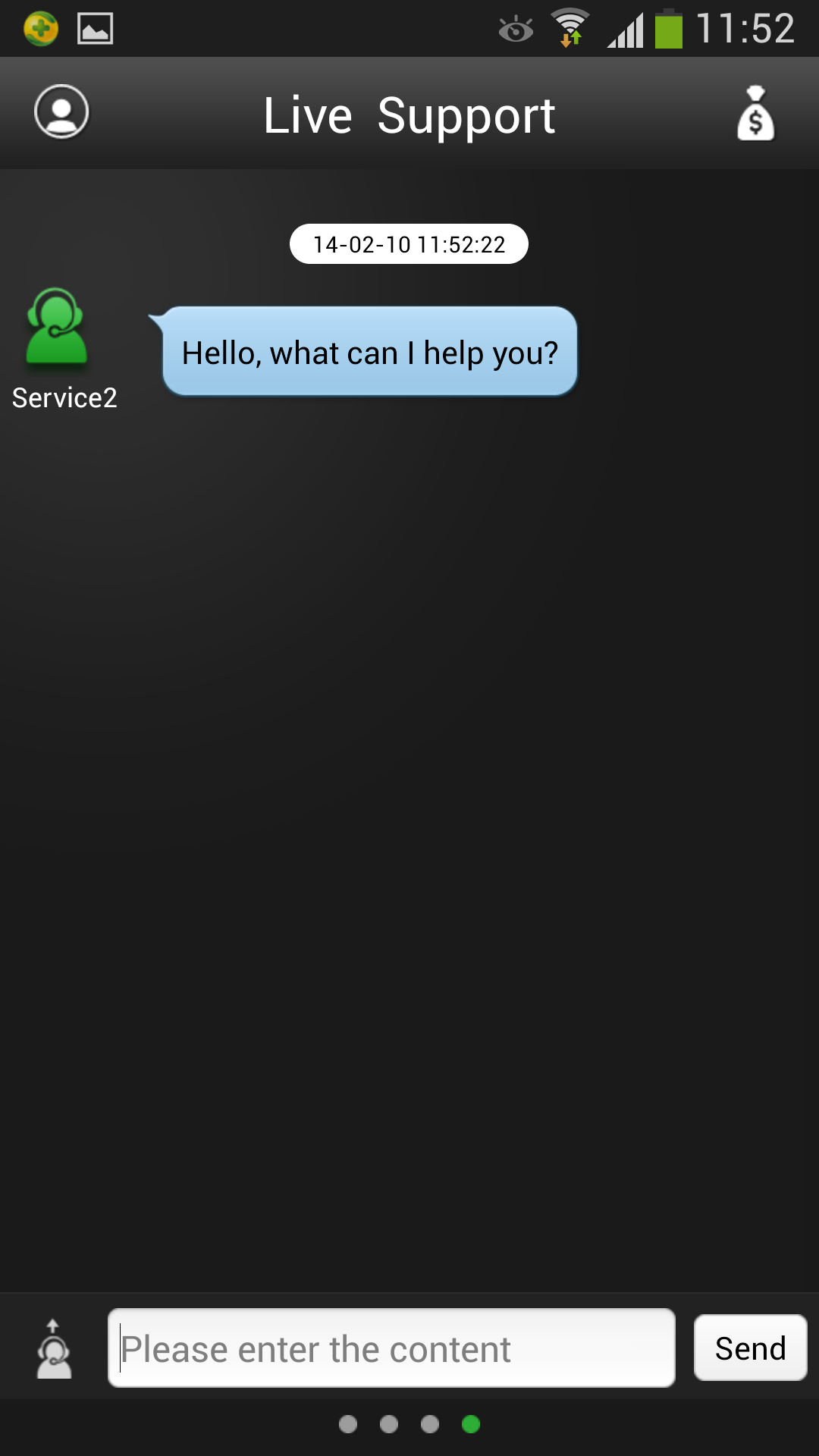Tap the signal strength icon
This screenshot has height=1456, width=819.
coord(626,30)
